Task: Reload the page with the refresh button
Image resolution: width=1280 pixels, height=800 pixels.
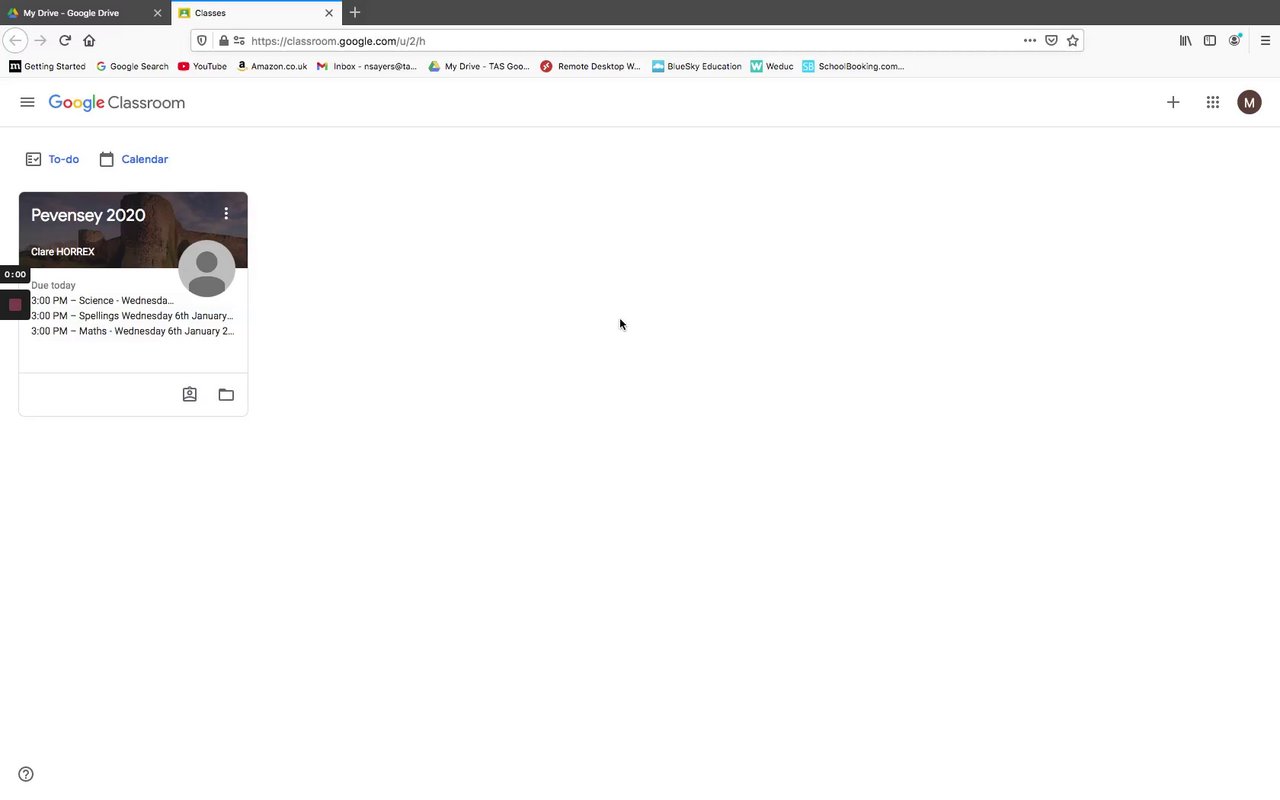Action: [x=65, y=41]
